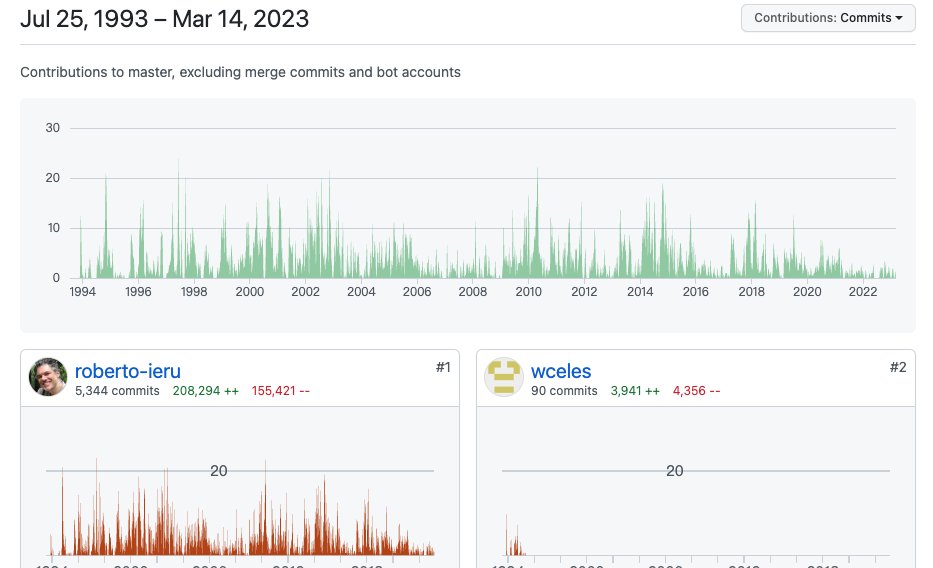Click the 20 gridline label in wceles chart
The height and width of the screenshot is (568, 933).
click(674, 471)
